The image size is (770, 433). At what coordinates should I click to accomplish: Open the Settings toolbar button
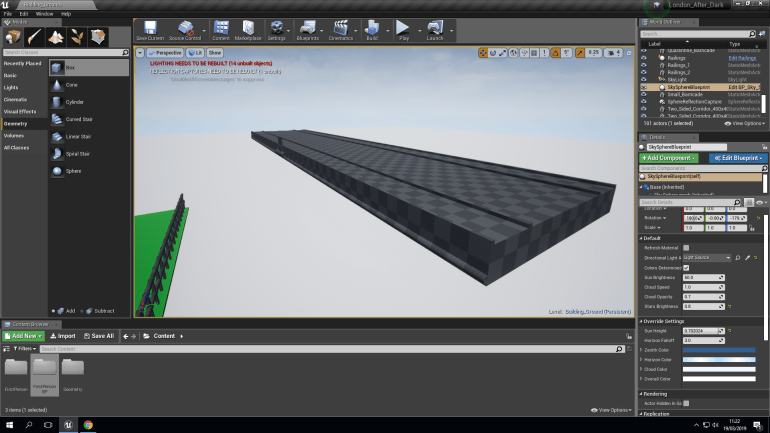point(276,30)
